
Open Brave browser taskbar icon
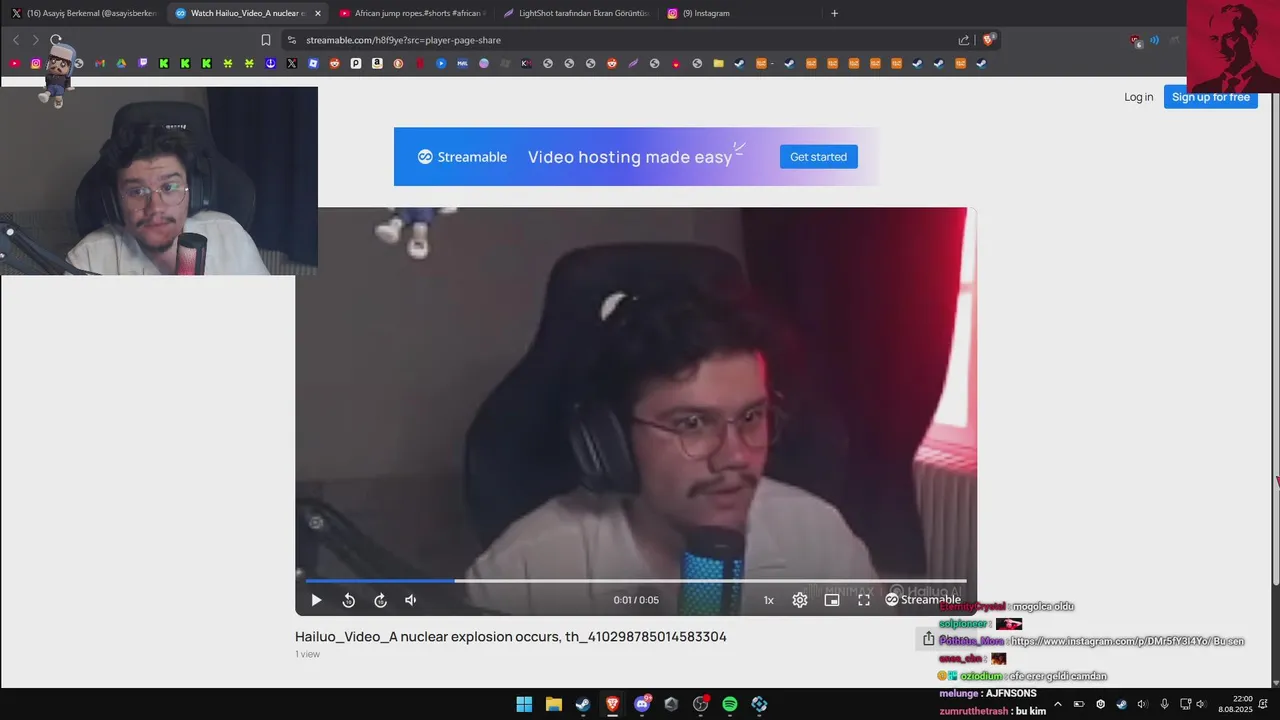[x=612, y=704]
